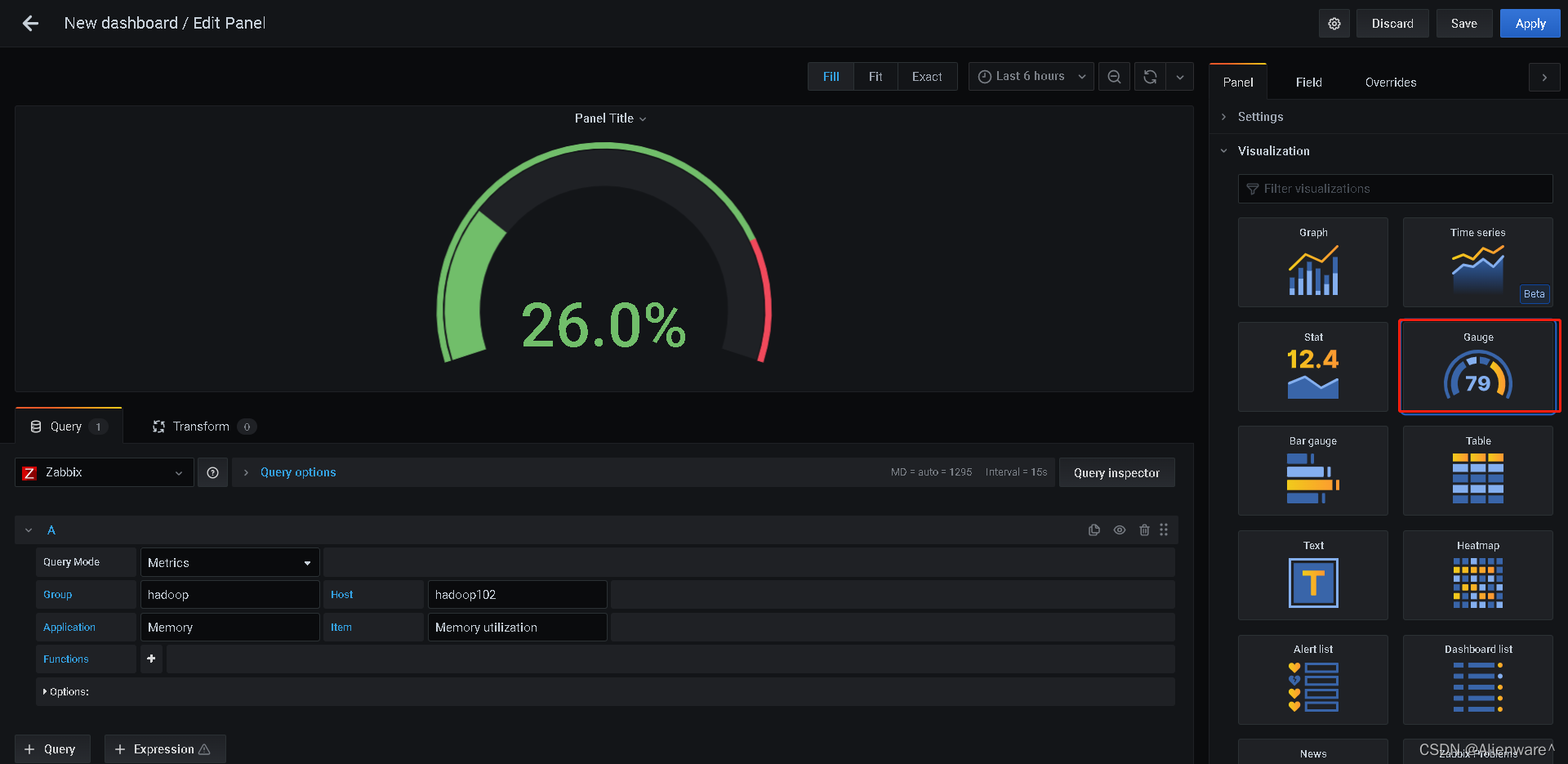The height and width of the screenshot is (764, 1568).
Task: Add a new Query button
Action: tap(52, 749)
